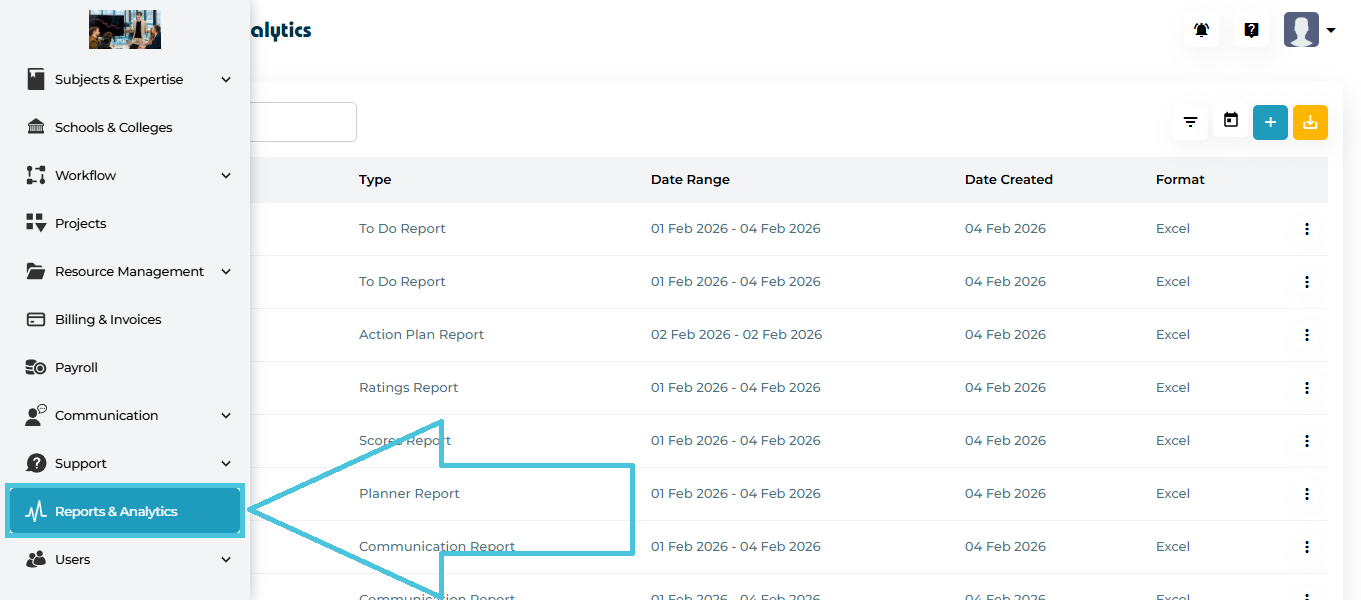Open the user avatar profile dropdown
The width and height of the screenshot is (1361, 600).
(1309, 30)
